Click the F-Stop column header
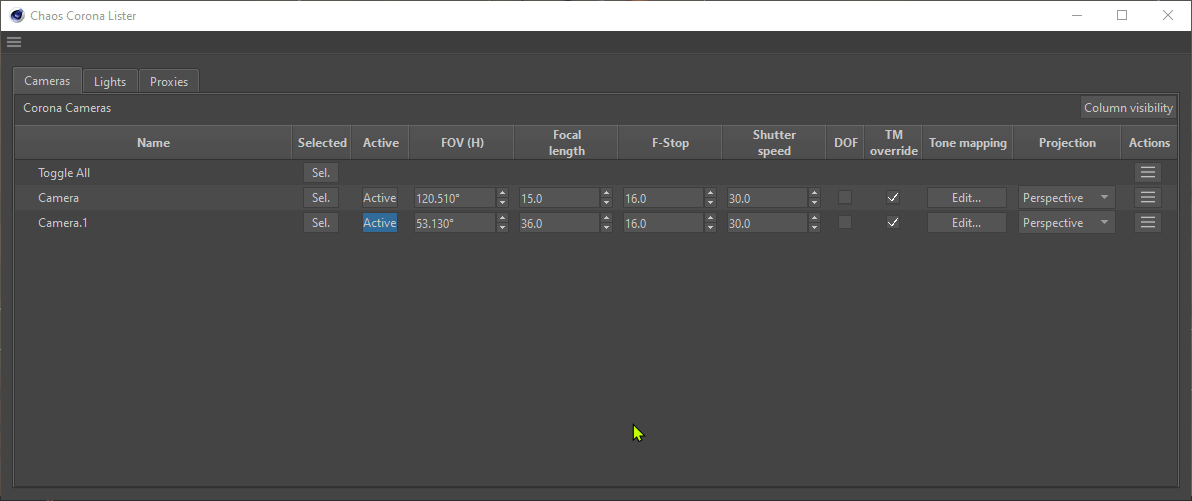This screenshot has width=1192, height=501. click(670, 142)
